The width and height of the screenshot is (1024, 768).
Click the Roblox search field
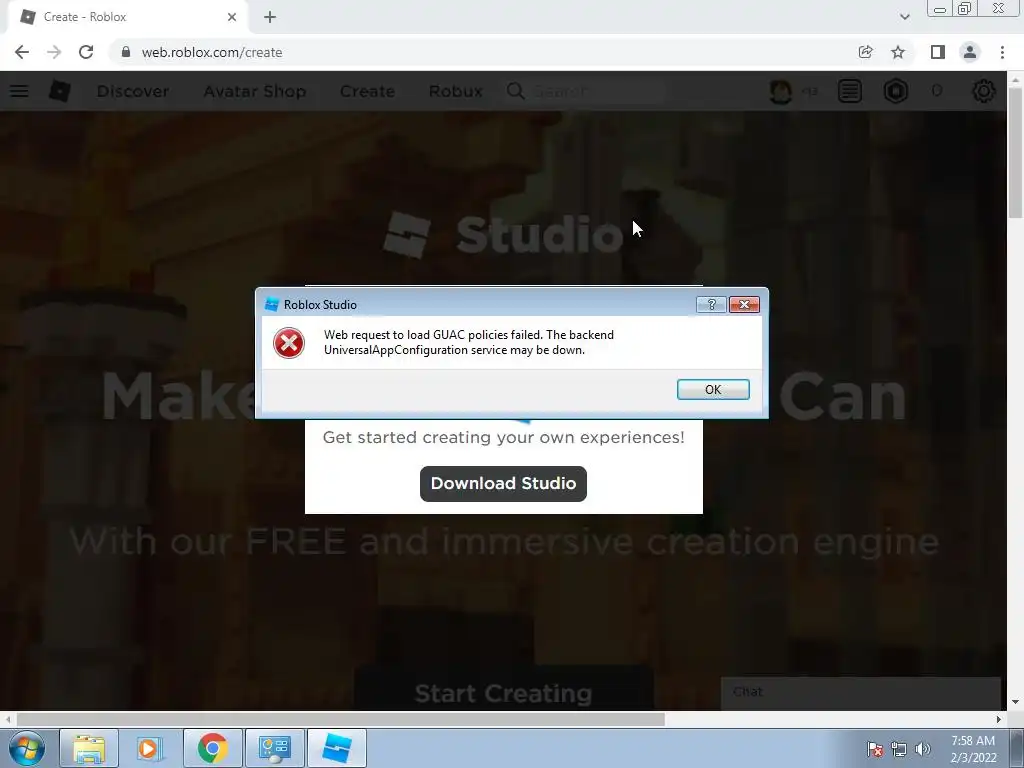586,91
